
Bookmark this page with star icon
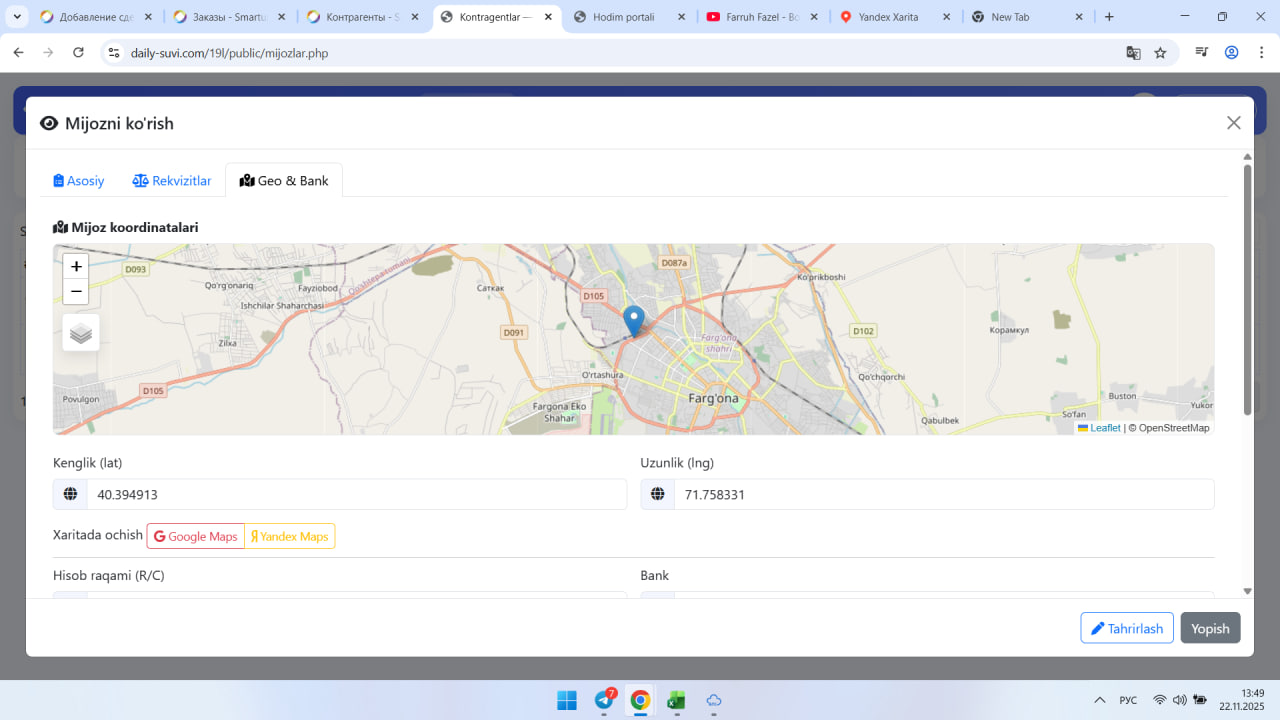point(1160,53)
